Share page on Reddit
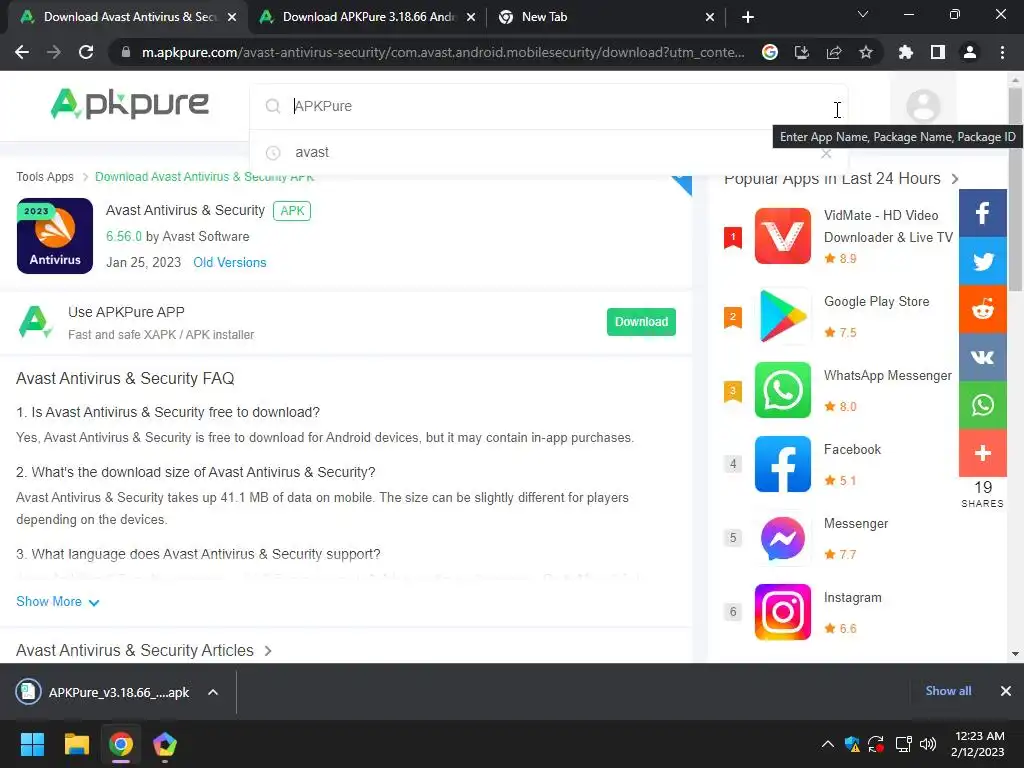The height and width of the screenshot is (768, 1024). tap(982, 309)
